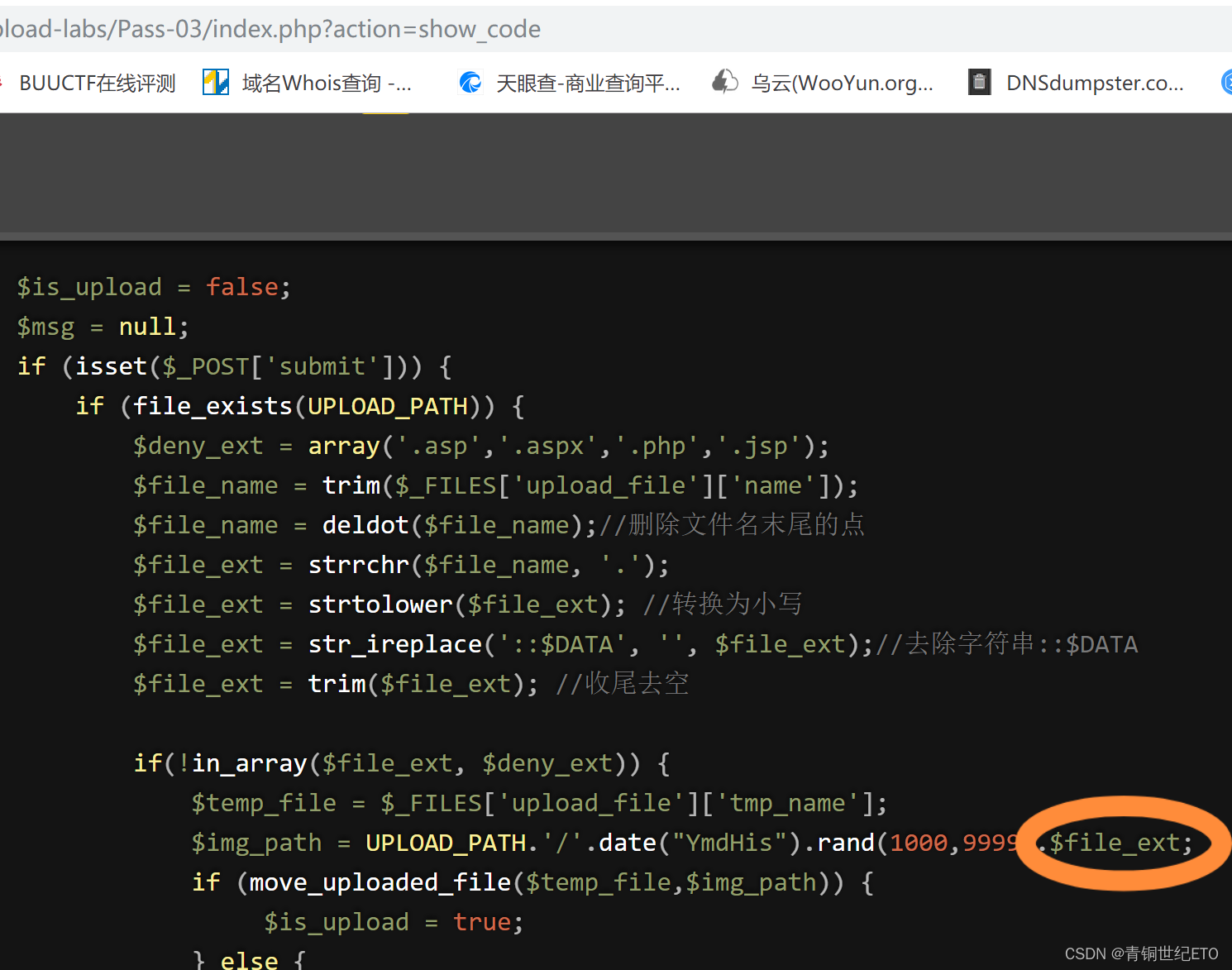
Task: Click the '} else {' line
Action: [249, 959]
